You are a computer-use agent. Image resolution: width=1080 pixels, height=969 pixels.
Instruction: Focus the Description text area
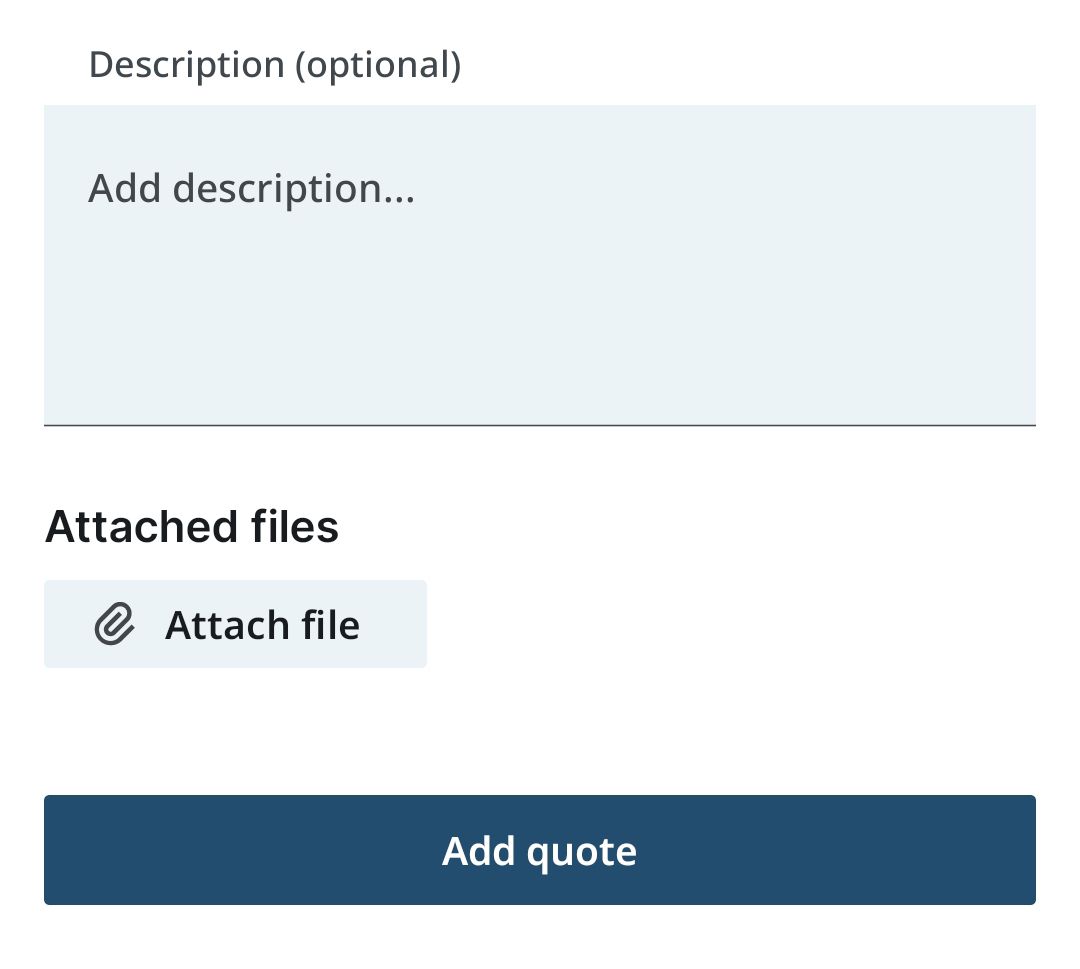[539, 265]
